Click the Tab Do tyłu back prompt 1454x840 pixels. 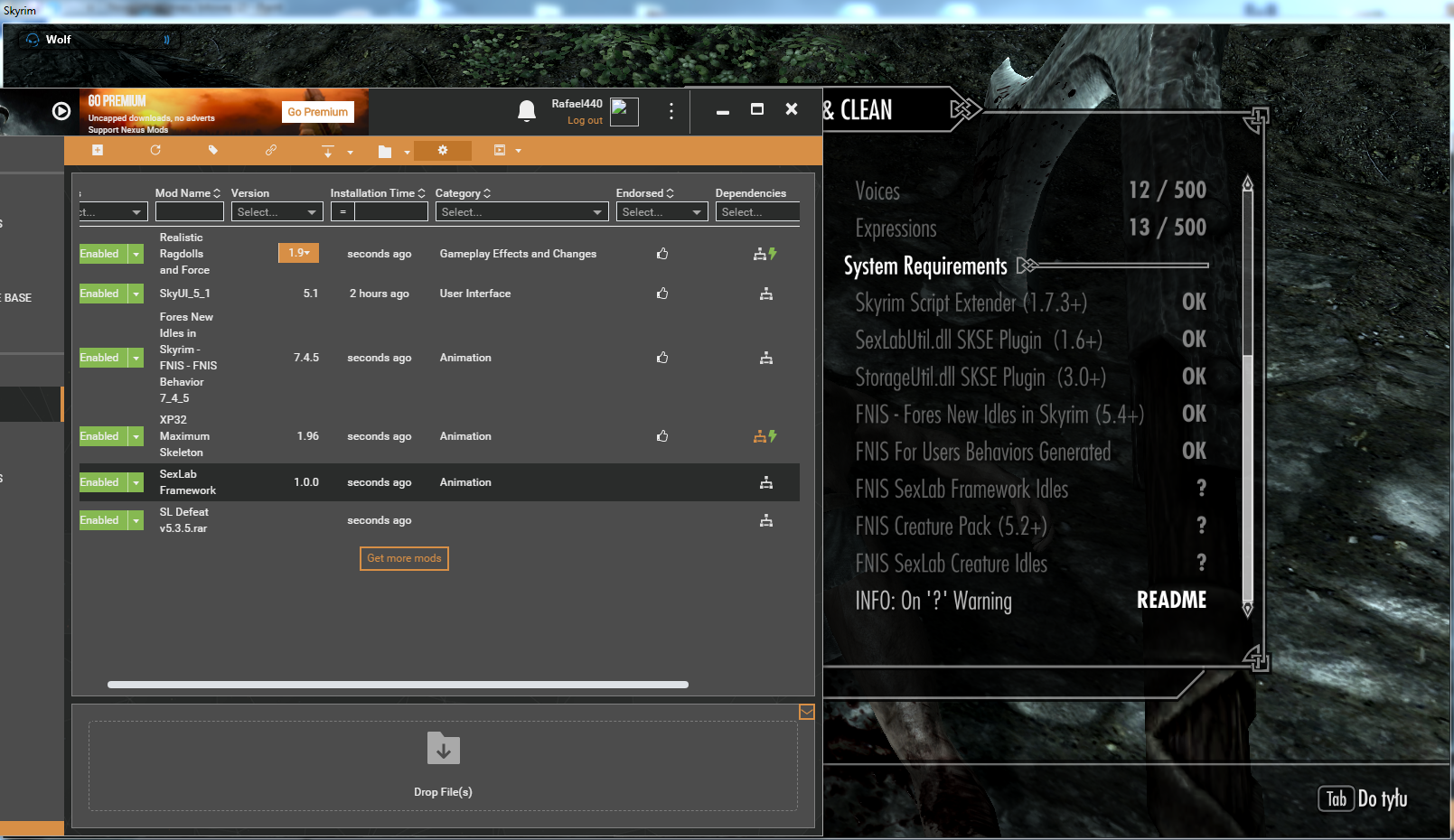[x=1363, y=798]
